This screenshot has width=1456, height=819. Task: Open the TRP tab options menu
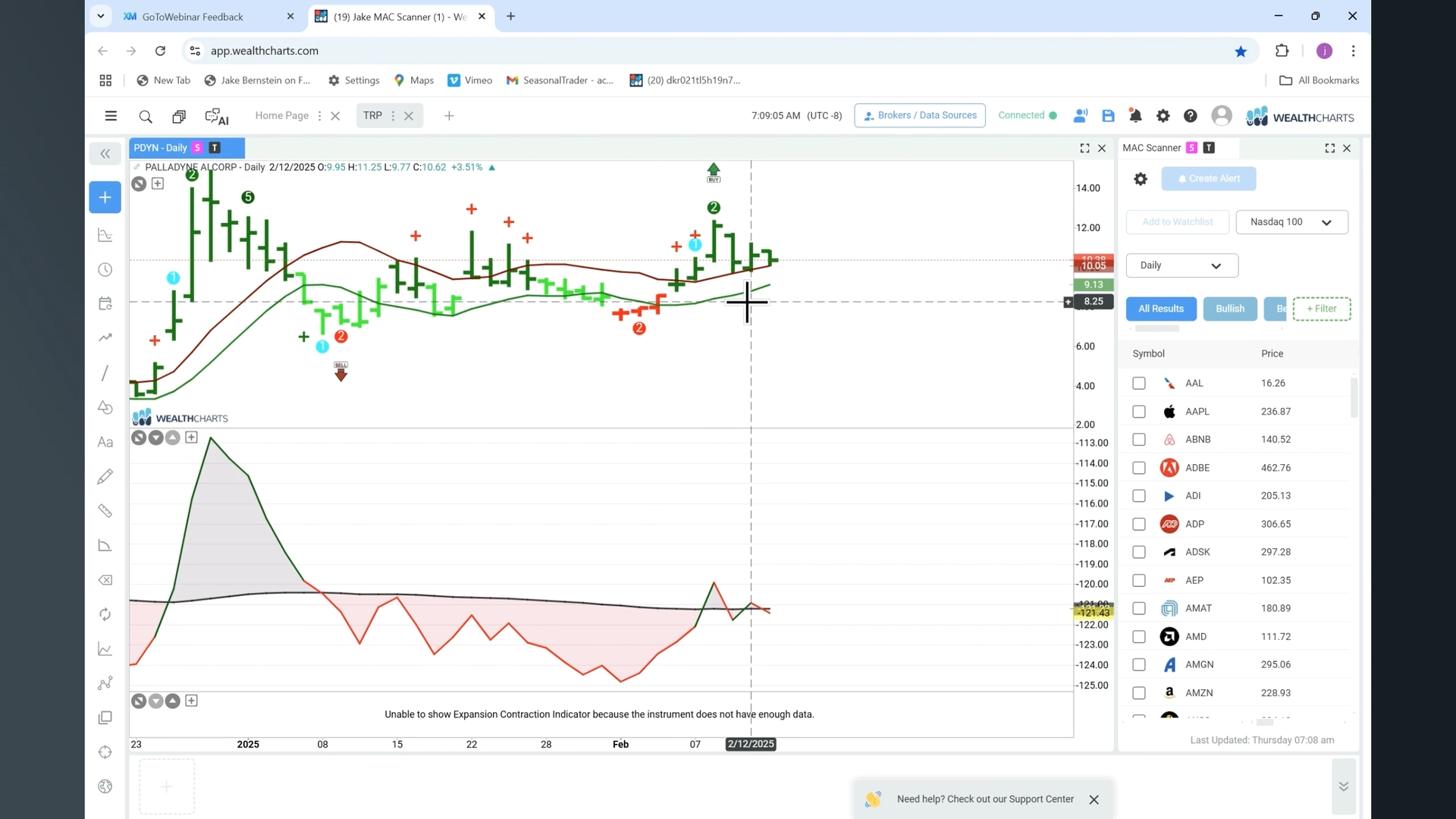click(x=393, y=116)
